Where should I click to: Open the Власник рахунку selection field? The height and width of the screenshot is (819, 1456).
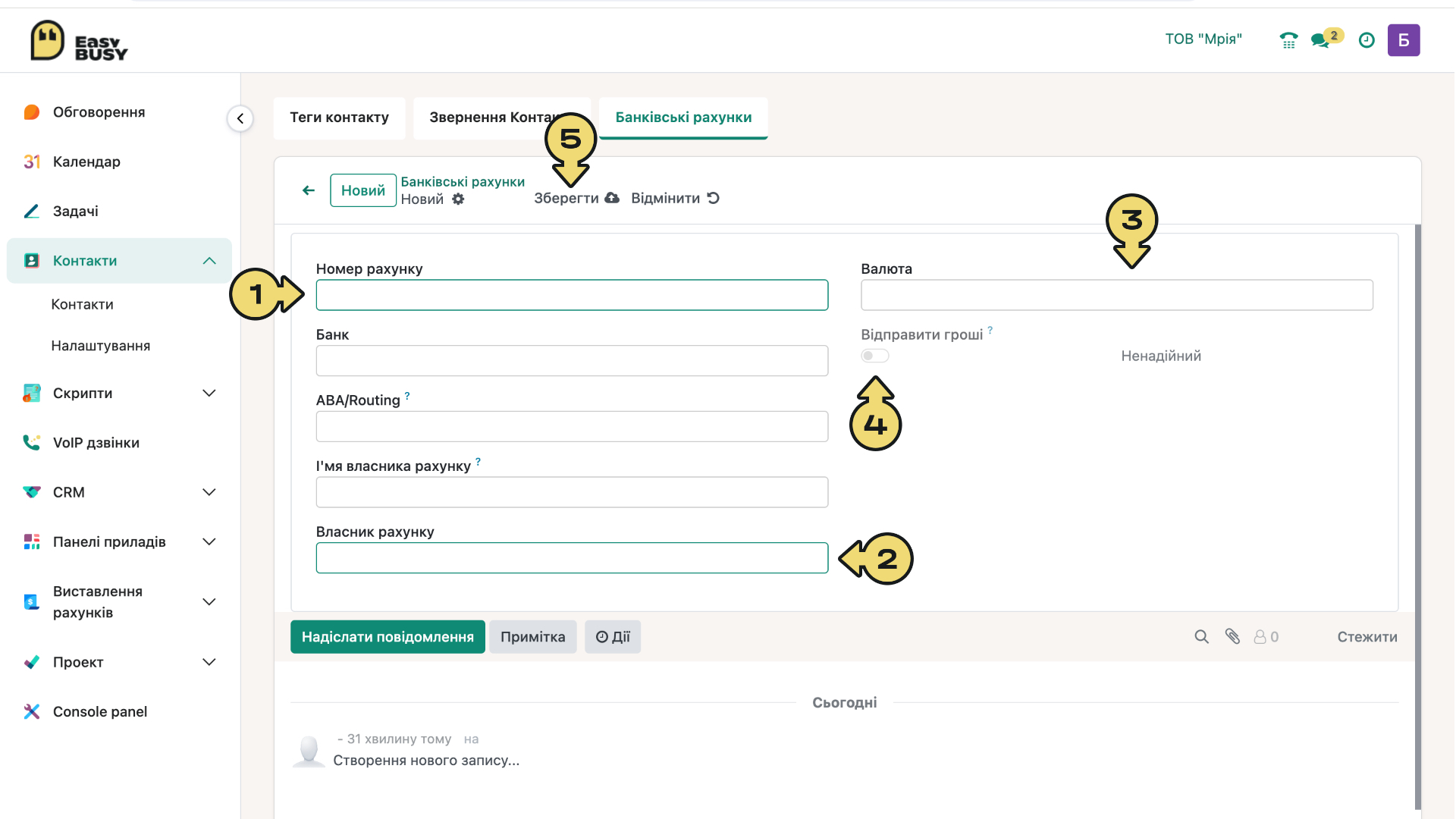point(572,558)
